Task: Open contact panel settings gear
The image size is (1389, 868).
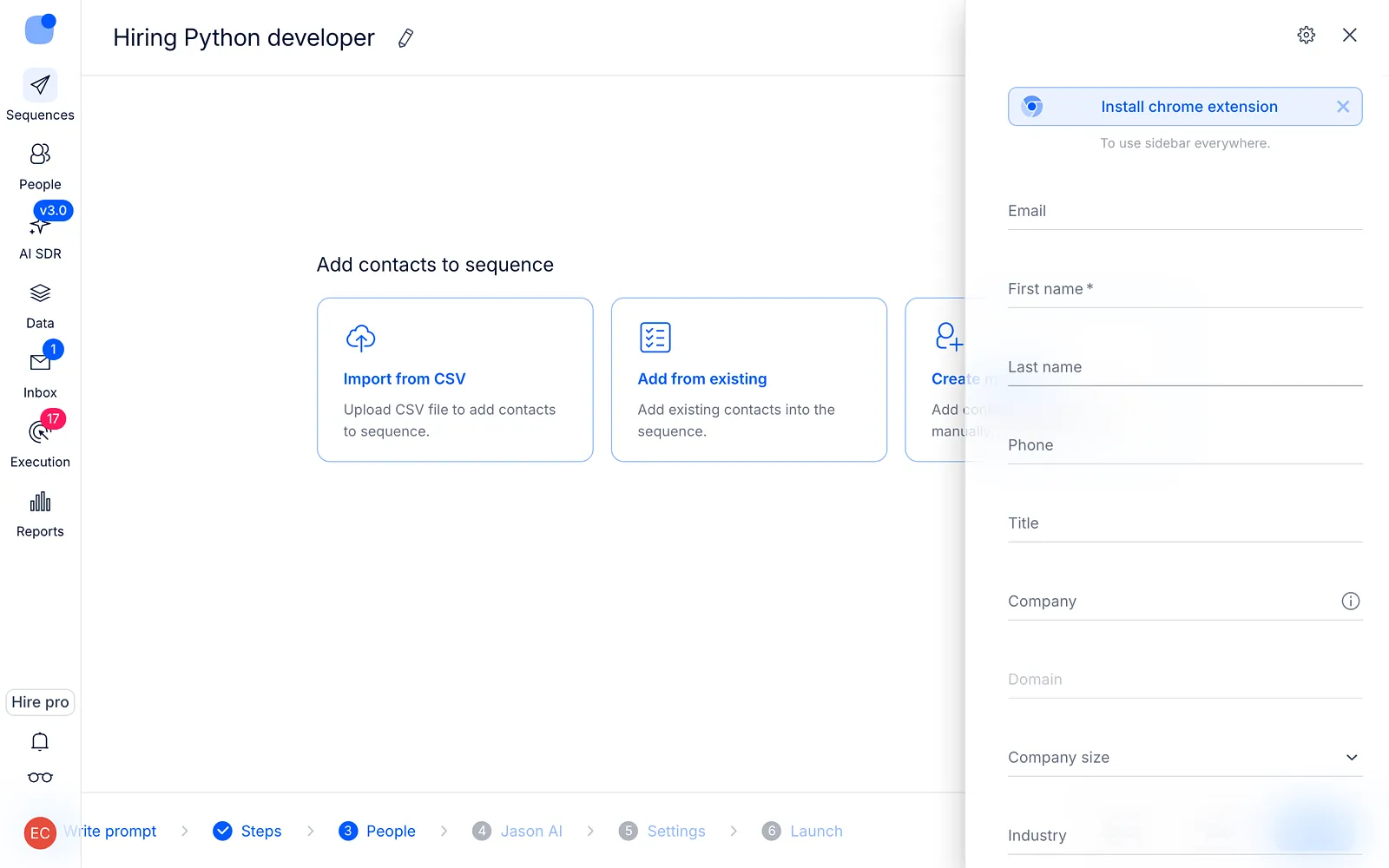Action: [1307, 35]
